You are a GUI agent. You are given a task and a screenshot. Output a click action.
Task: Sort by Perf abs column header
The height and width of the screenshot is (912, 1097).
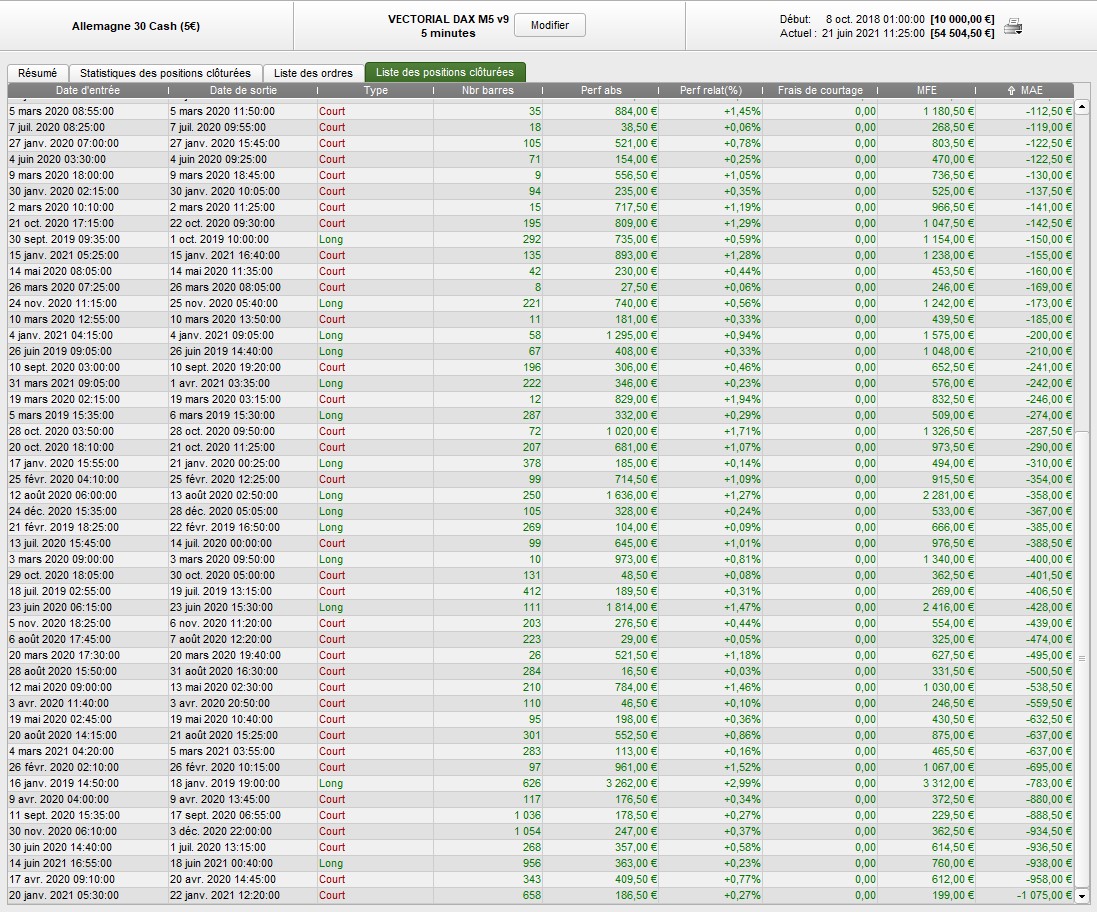[603, 91]
